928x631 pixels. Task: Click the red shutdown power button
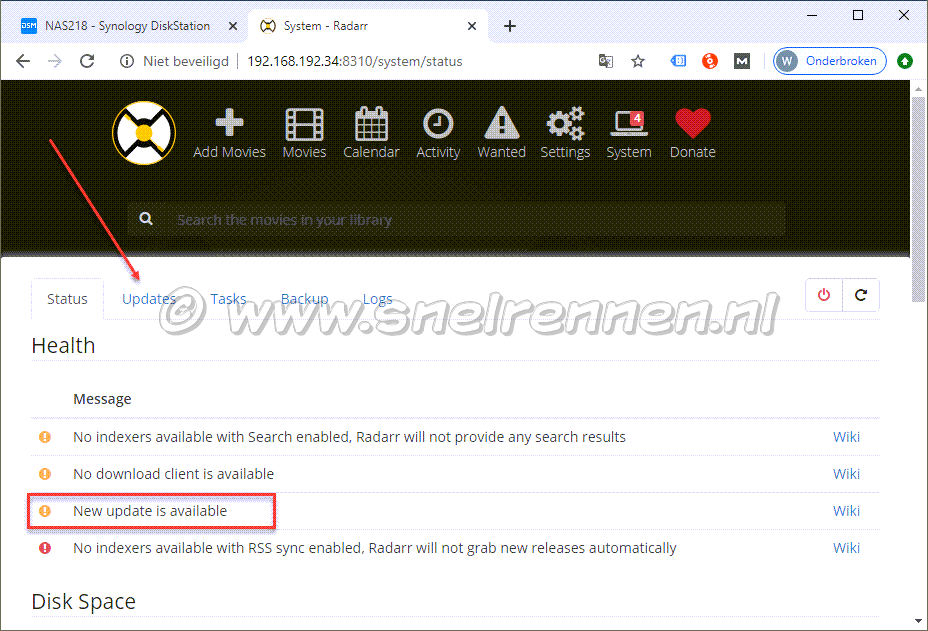point(824,295)
